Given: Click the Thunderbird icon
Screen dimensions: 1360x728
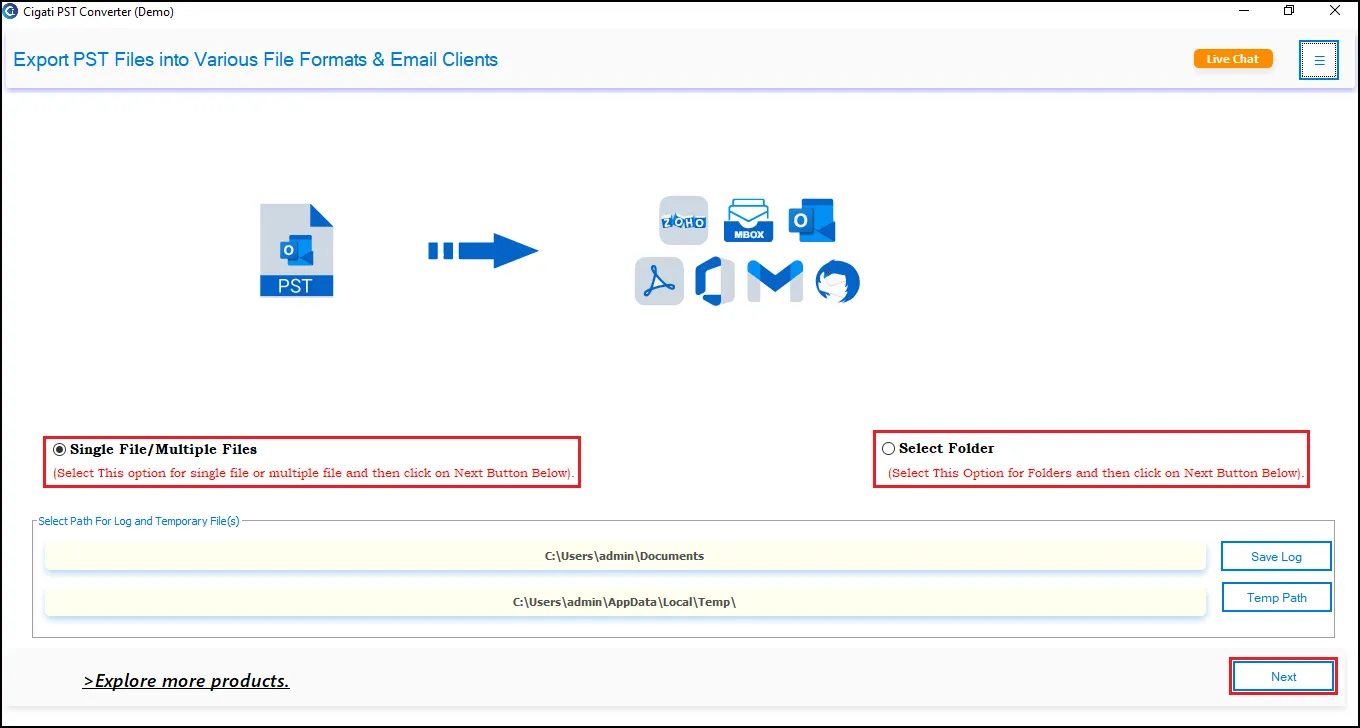Looking at the screenshot, I should click(837, 282).
